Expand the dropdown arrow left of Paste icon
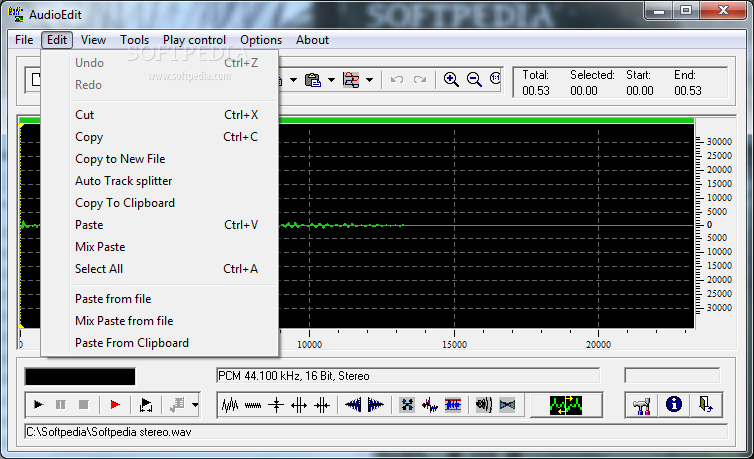This screenshot has height=459, width=754. [293, 80]
